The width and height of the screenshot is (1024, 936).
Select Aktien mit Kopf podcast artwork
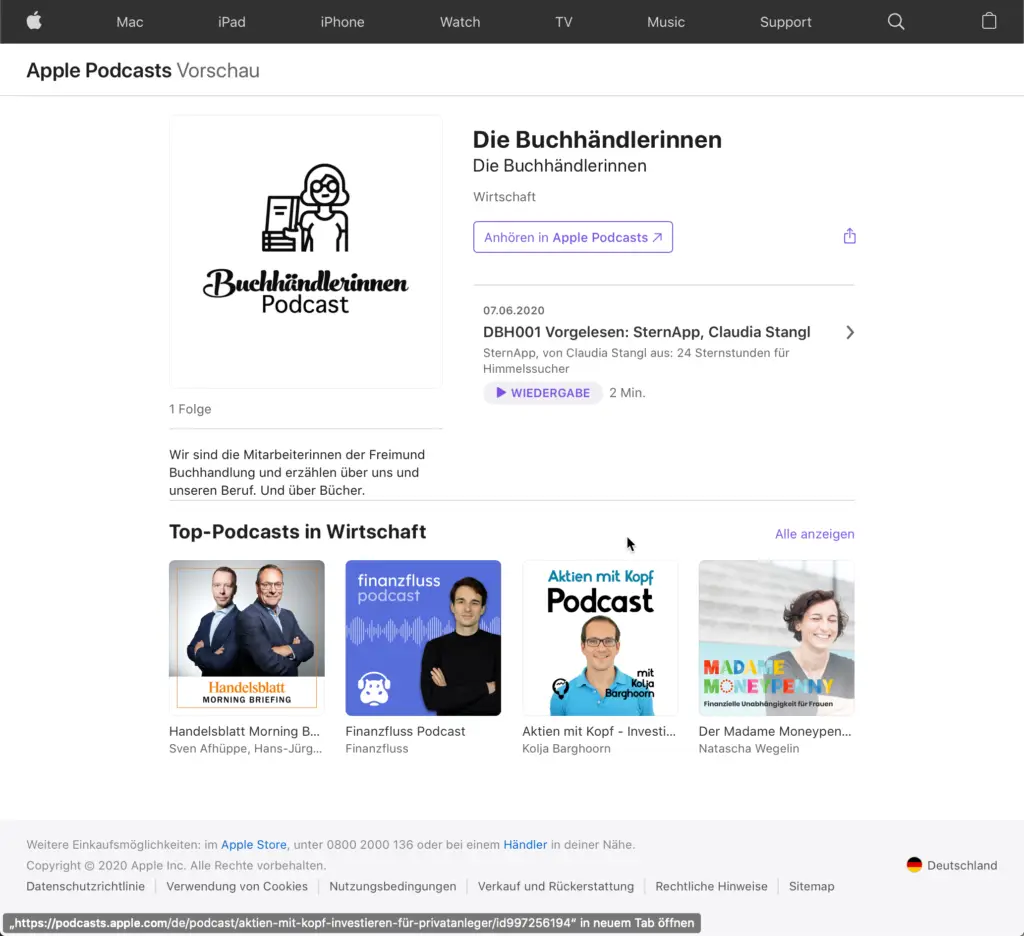(600, 637)
